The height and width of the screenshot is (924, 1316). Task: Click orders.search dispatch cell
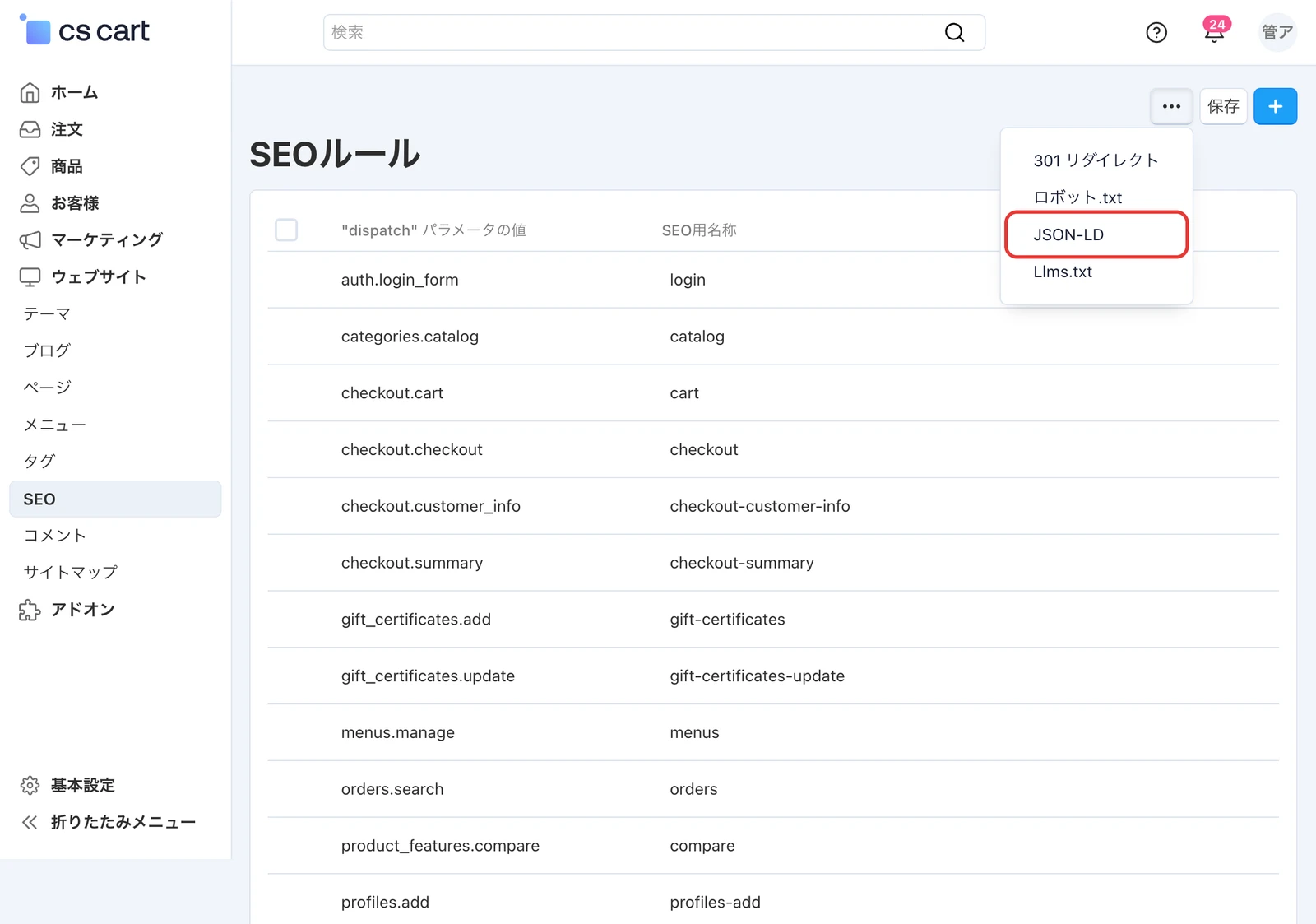coord(392,789)
